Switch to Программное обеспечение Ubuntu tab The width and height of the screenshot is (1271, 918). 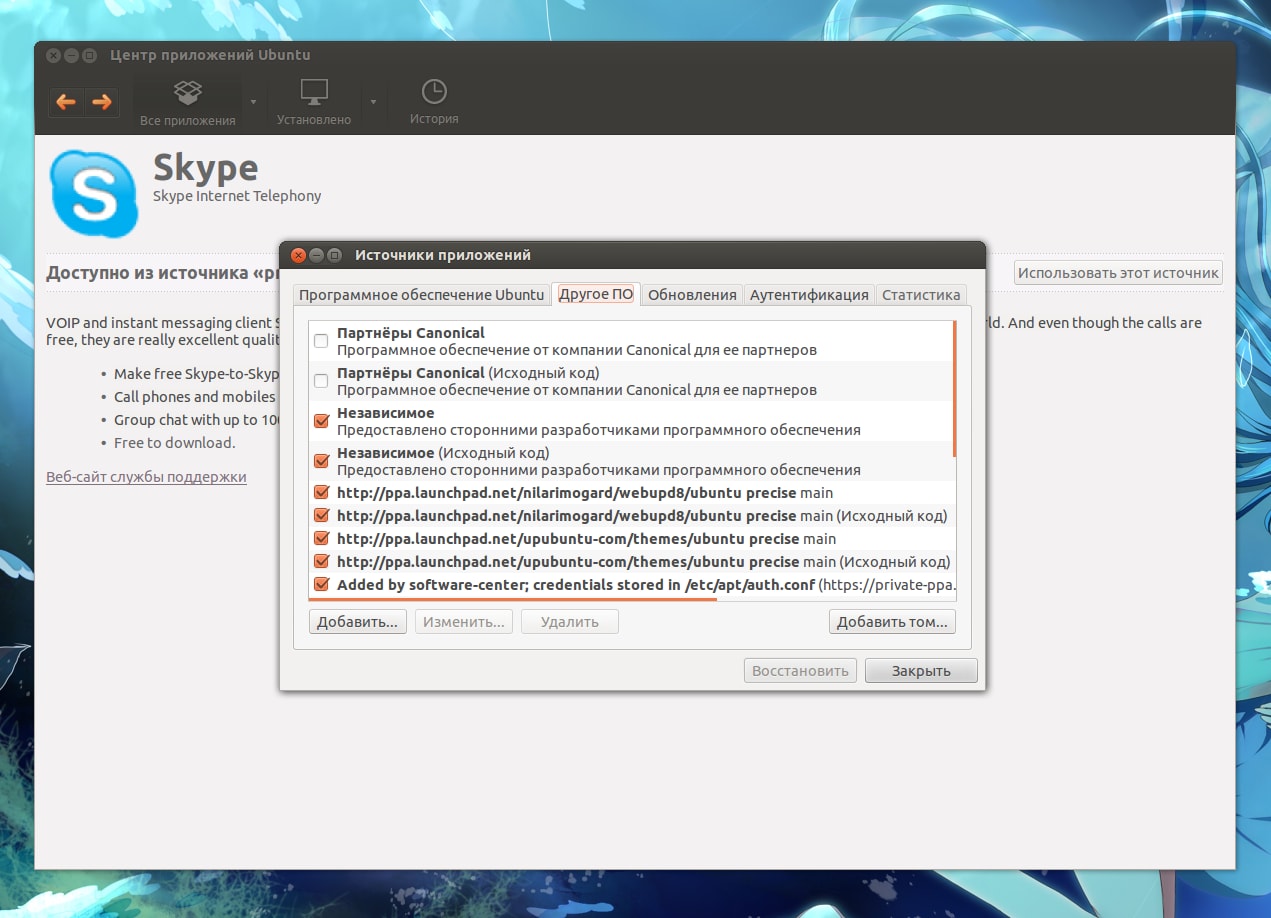click(421, 294)
